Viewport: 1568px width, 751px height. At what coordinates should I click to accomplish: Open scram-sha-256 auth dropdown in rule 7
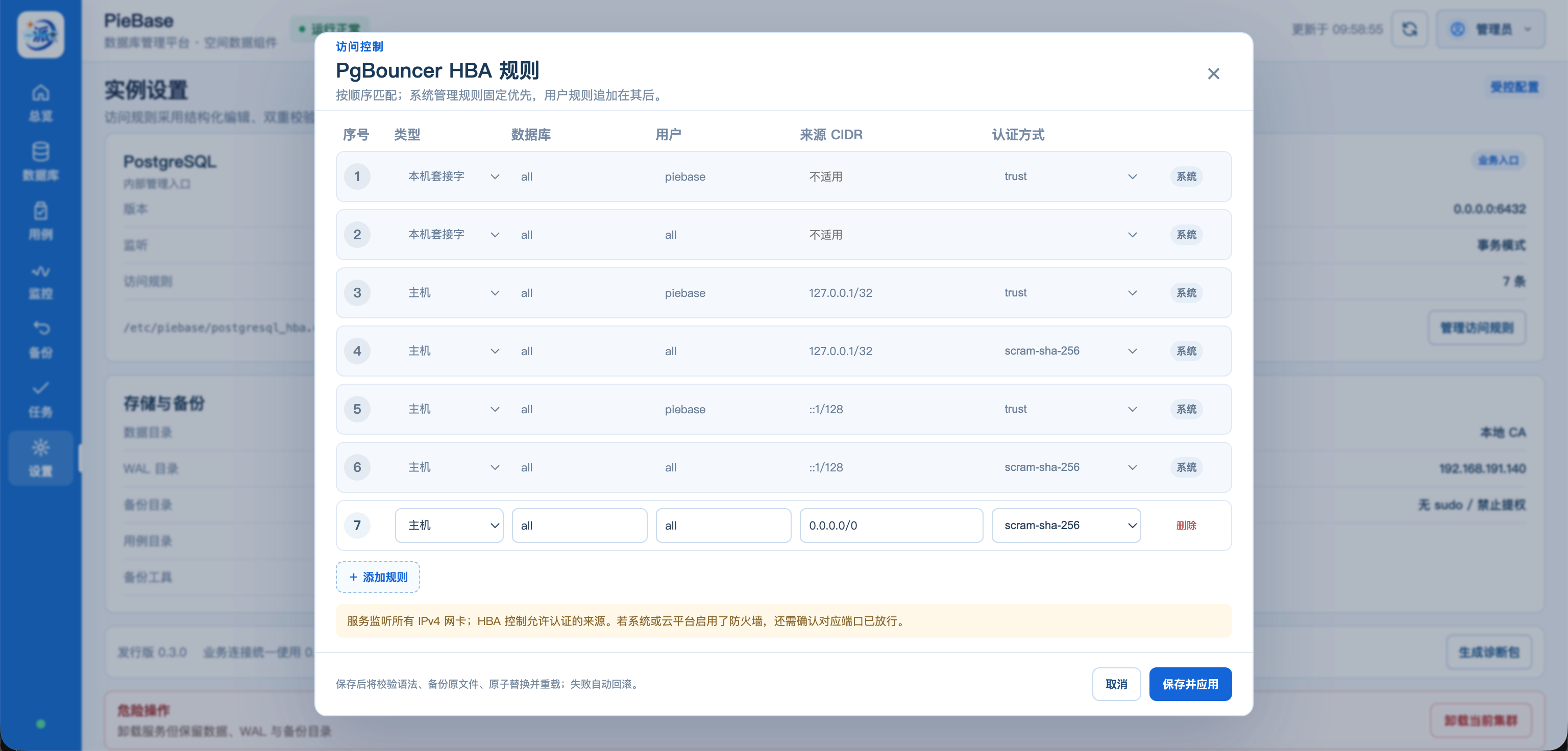pos(1066,525)
